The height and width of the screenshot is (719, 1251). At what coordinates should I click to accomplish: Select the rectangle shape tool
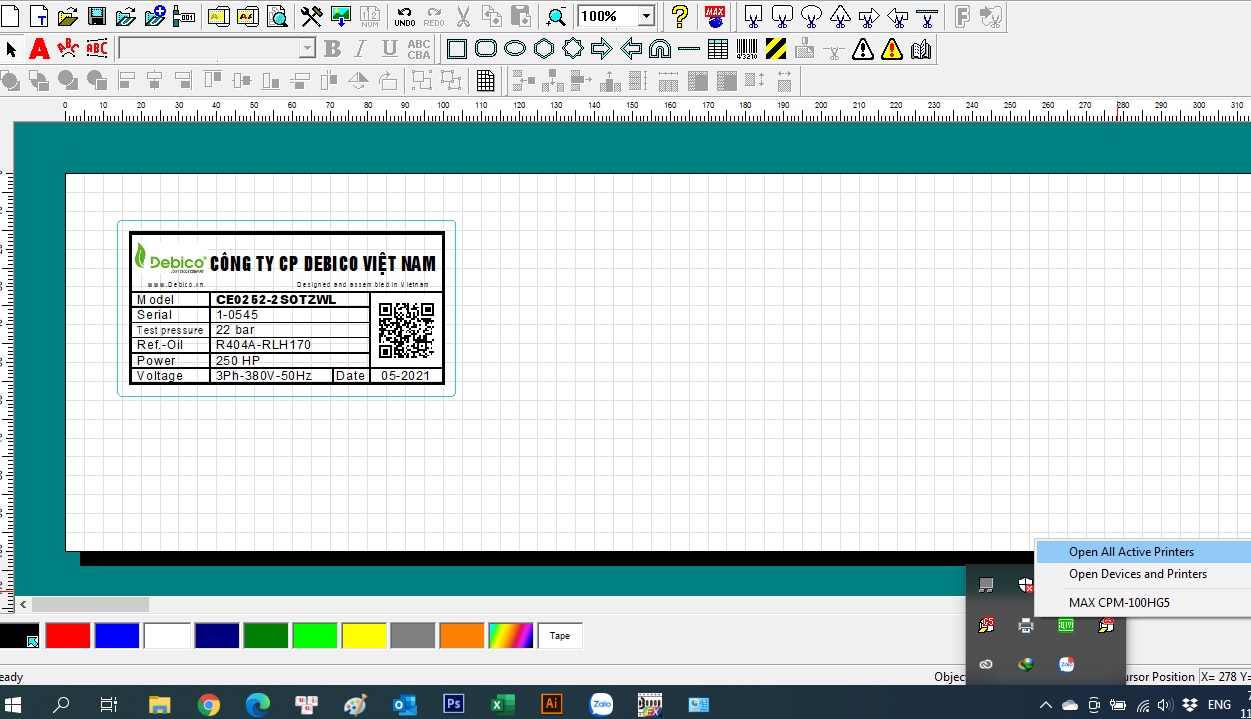pos(457,49)
